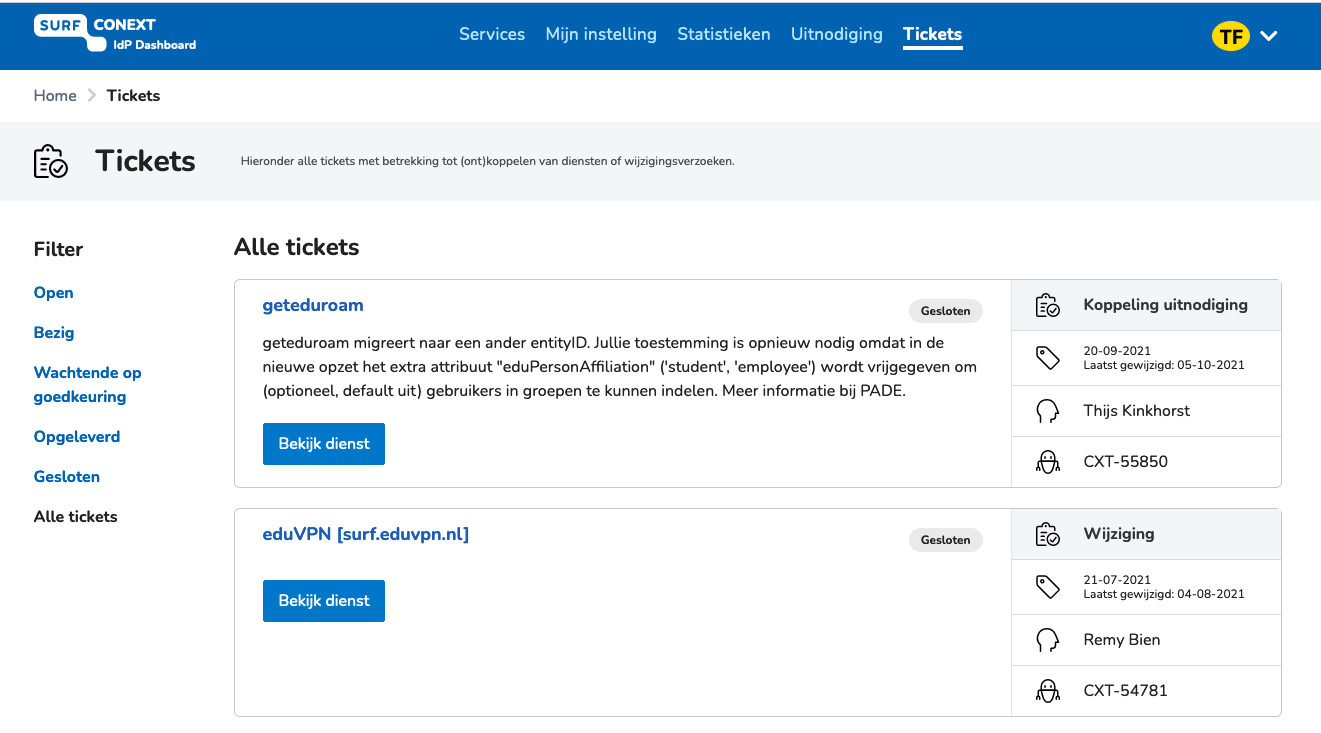
Task: Open the Services menu
Action: click(492, 34)
